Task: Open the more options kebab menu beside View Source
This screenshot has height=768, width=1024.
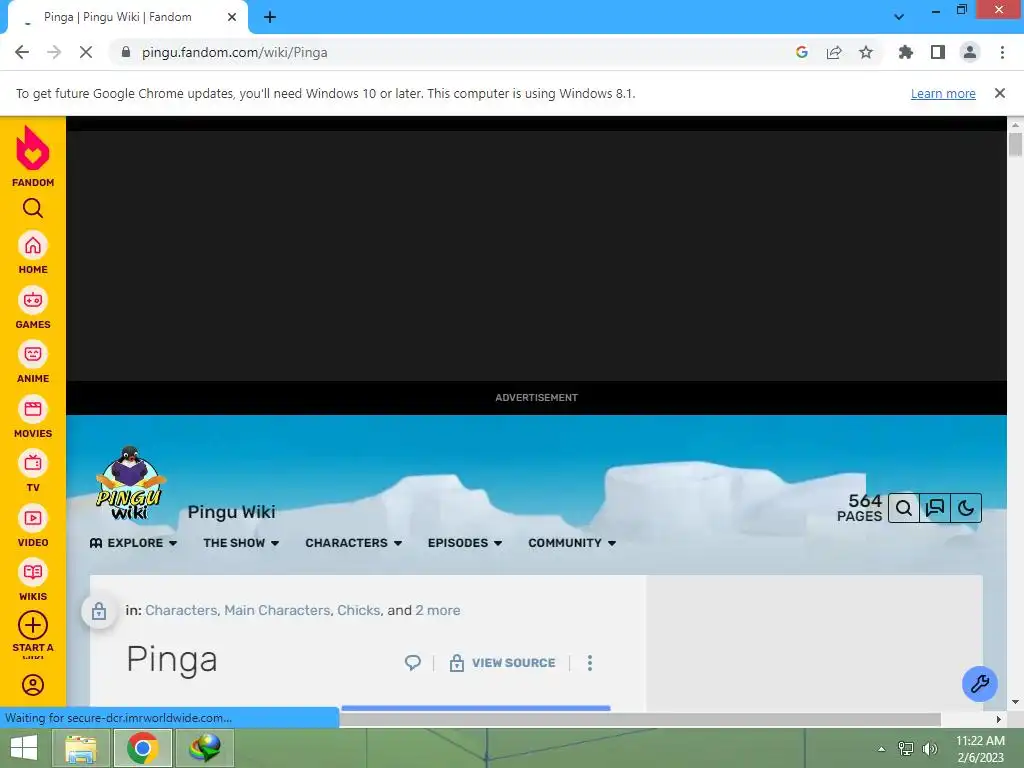Action: tap(590, 663)
